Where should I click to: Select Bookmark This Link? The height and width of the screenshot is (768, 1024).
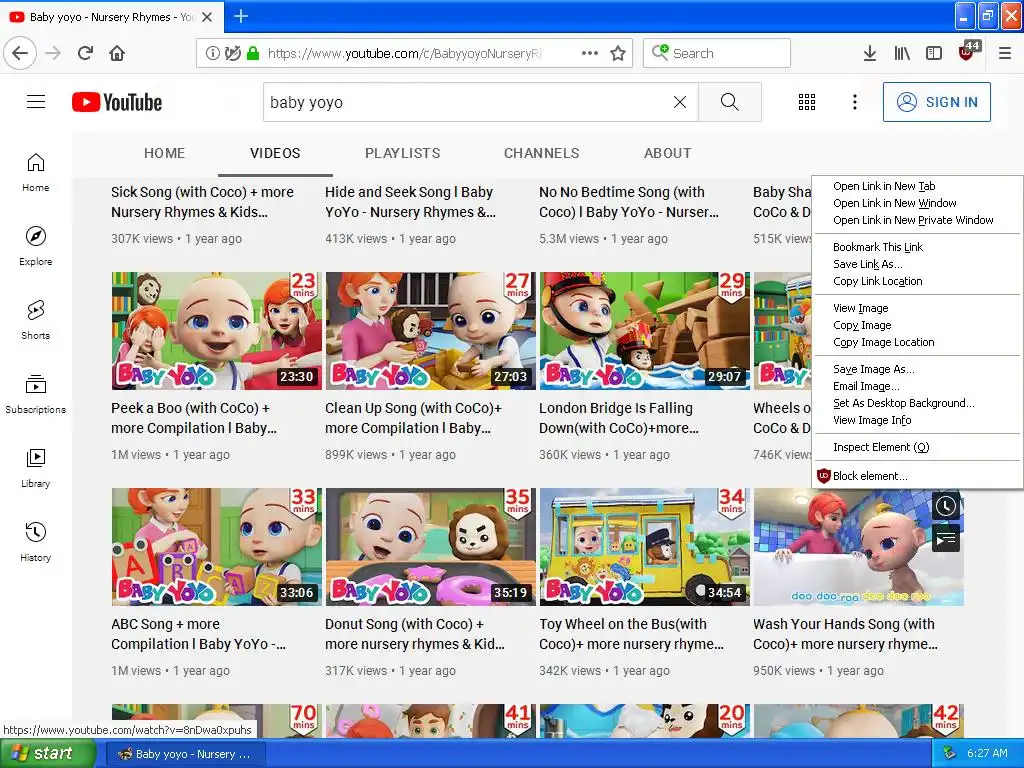(918, 247)
